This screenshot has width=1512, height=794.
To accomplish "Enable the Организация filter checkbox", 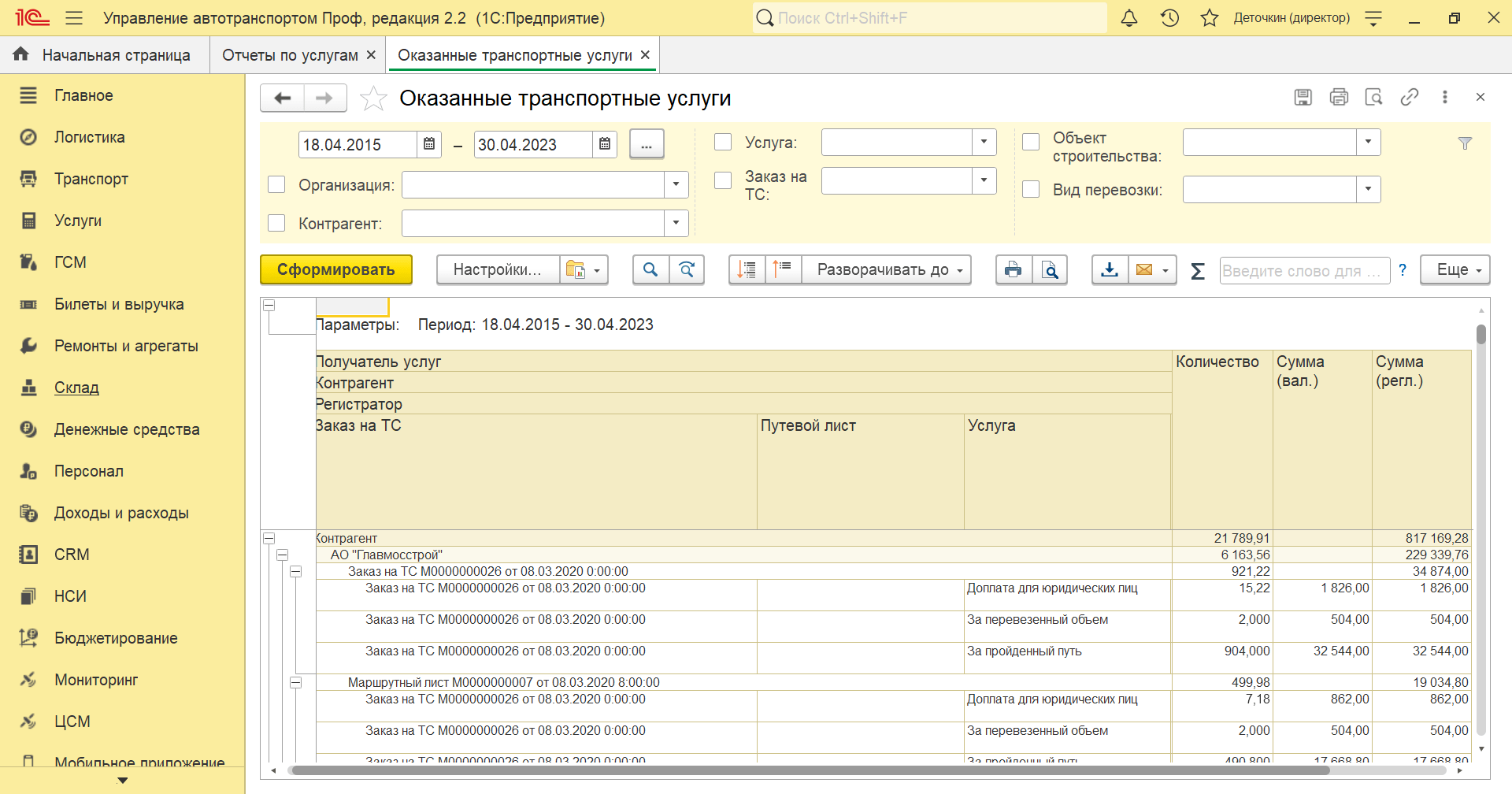I will coord(276,184).
